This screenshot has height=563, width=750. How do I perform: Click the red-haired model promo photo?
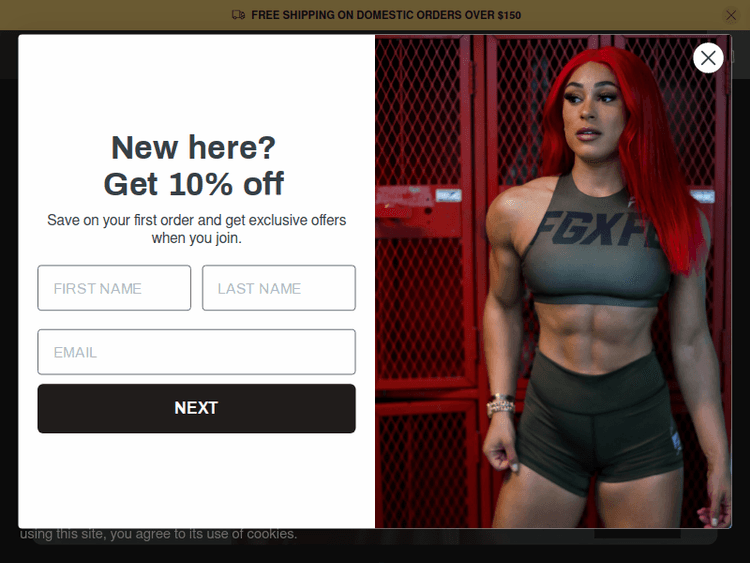click(x=553, y=281)
